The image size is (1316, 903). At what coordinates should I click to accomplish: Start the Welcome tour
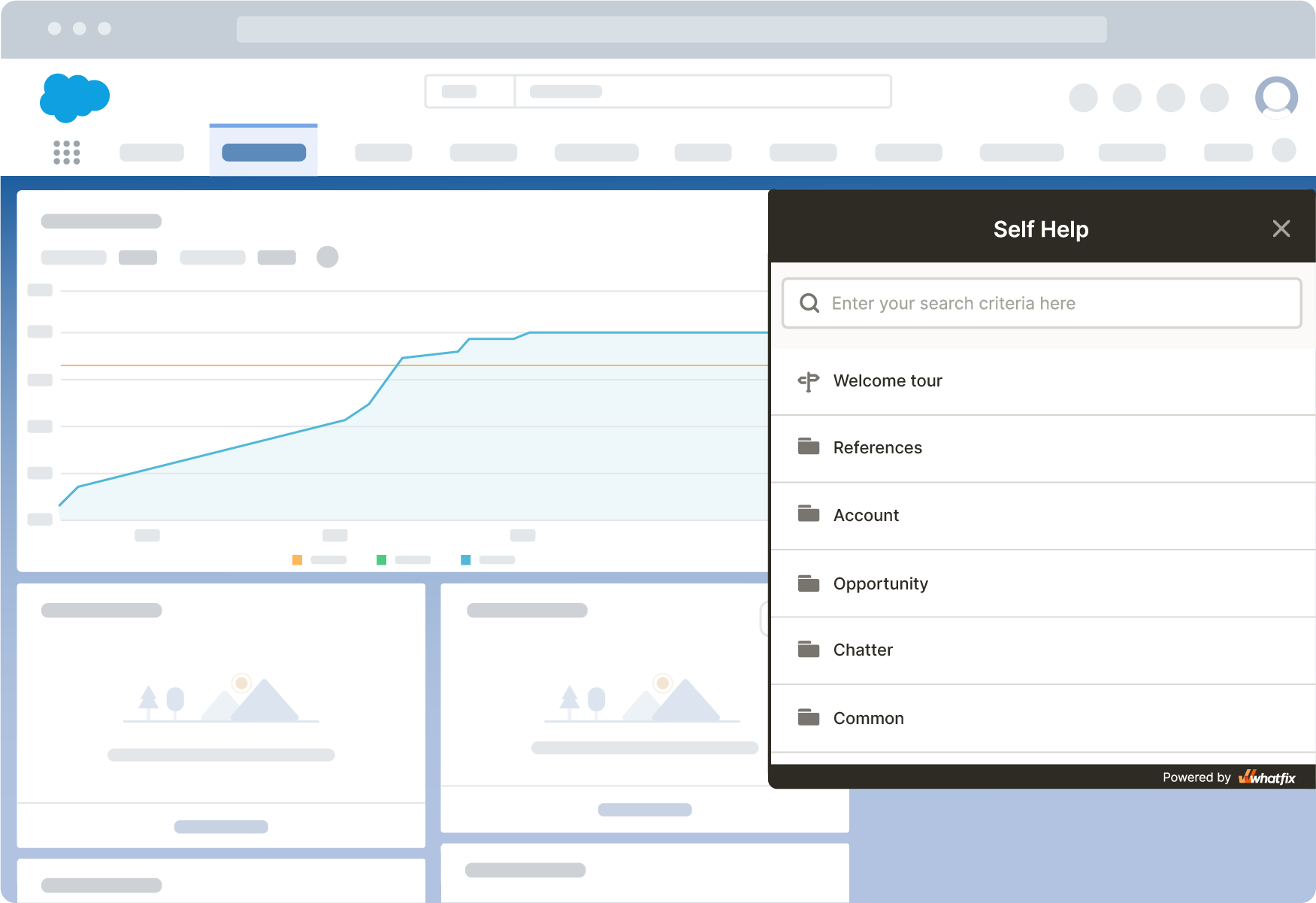(x=888, y=380)
